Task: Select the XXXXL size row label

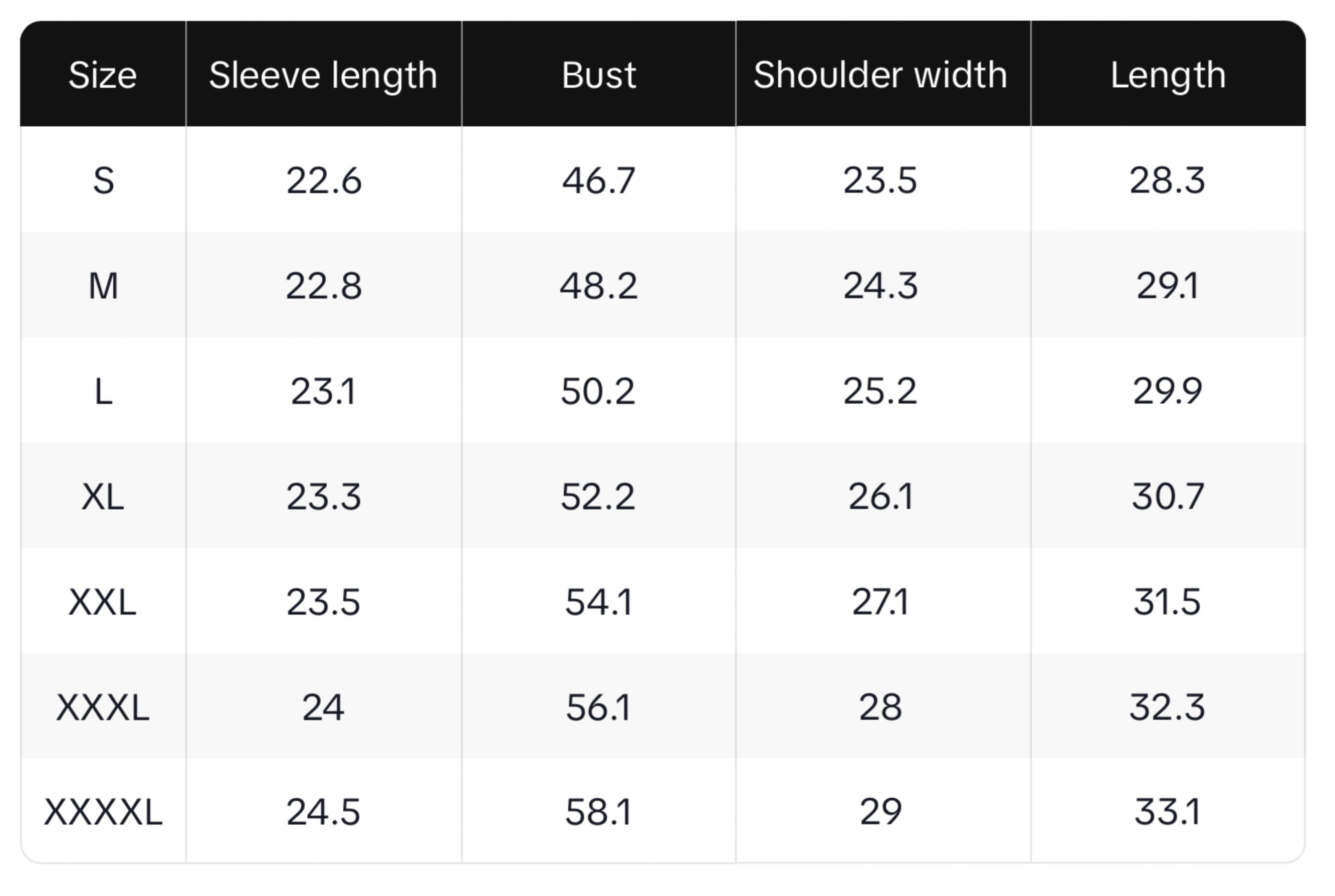Action: click(x=103, y=812)
